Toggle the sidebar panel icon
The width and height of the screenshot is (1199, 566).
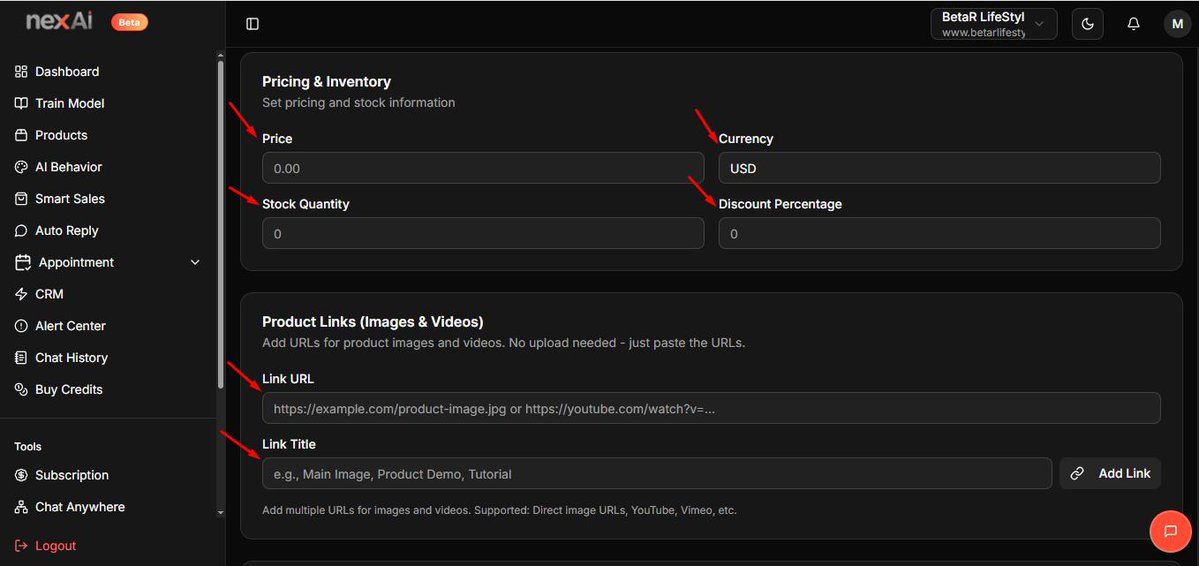[252, 24]
